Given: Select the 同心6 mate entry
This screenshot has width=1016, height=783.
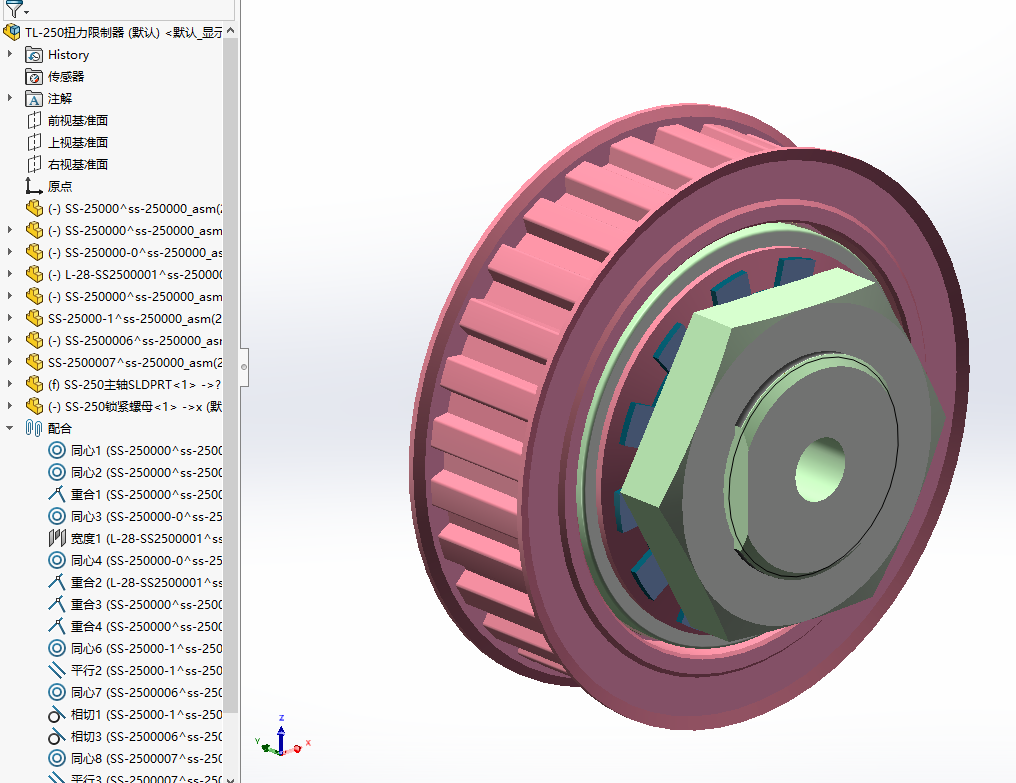Looking at the screenshot, I should pos(135,649).
